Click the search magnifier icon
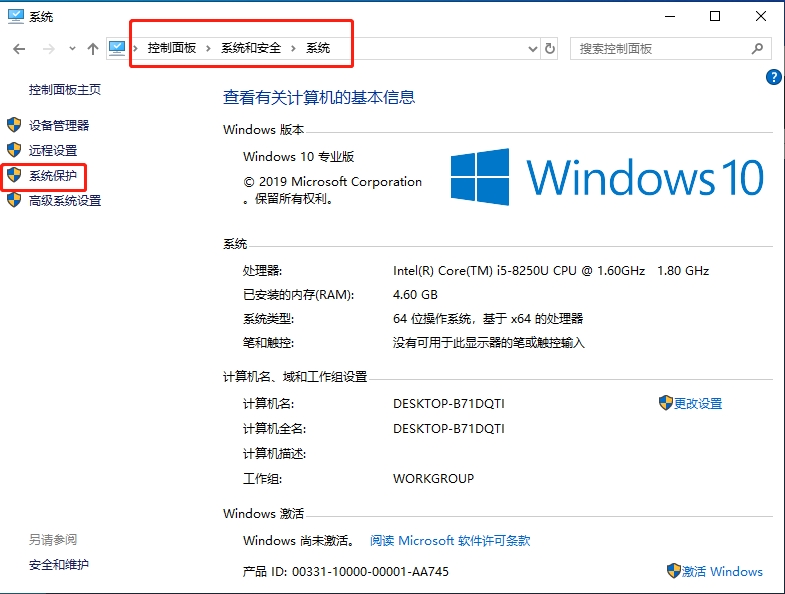 pos(757,49)
